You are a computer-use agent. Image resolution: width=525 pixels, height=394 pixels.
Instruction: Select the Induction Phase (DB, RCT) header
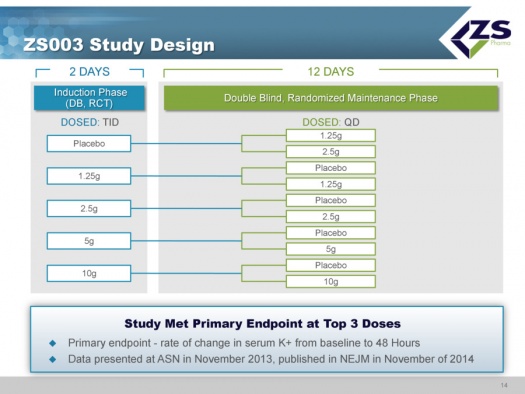pyautogui.click(x=89, y=98)
